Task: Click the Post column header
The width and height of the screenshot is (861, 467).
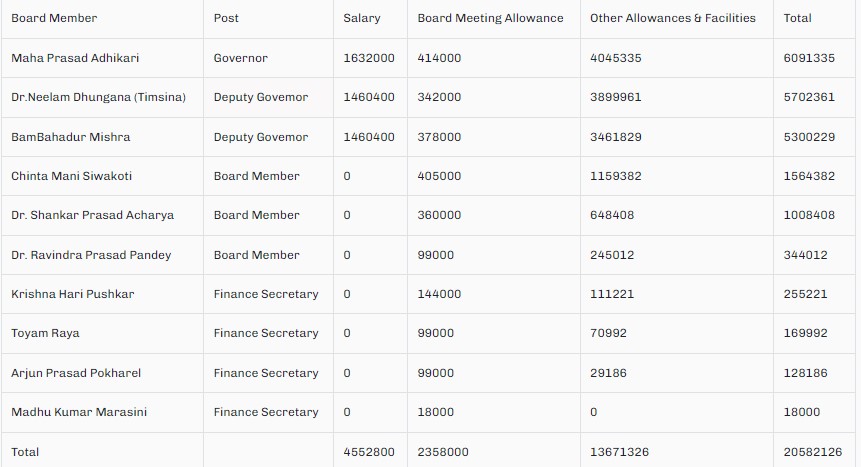Action: coord(226,18)
